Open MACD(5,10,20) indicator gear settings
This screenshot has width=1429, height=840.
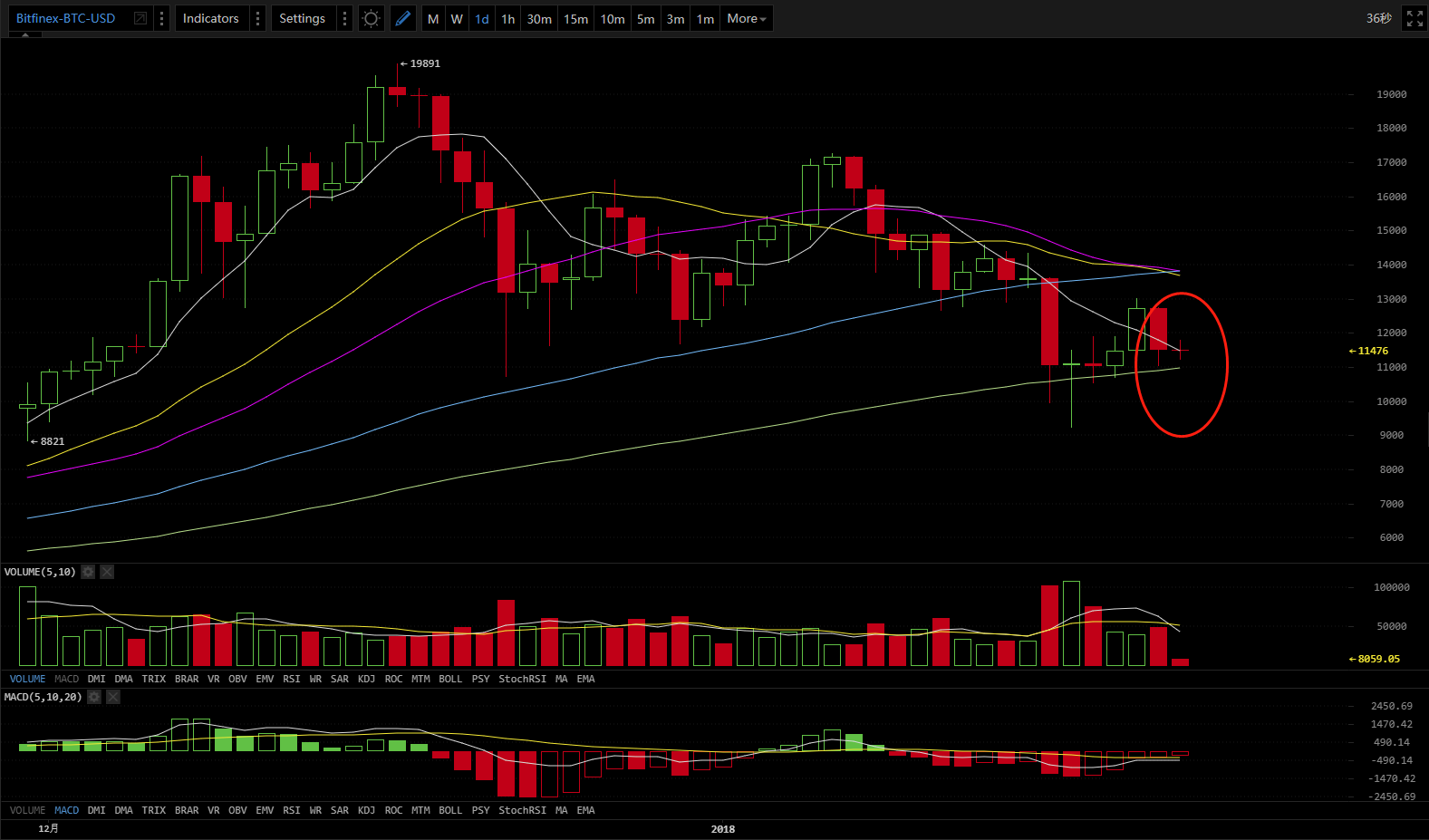click(93, 697)
